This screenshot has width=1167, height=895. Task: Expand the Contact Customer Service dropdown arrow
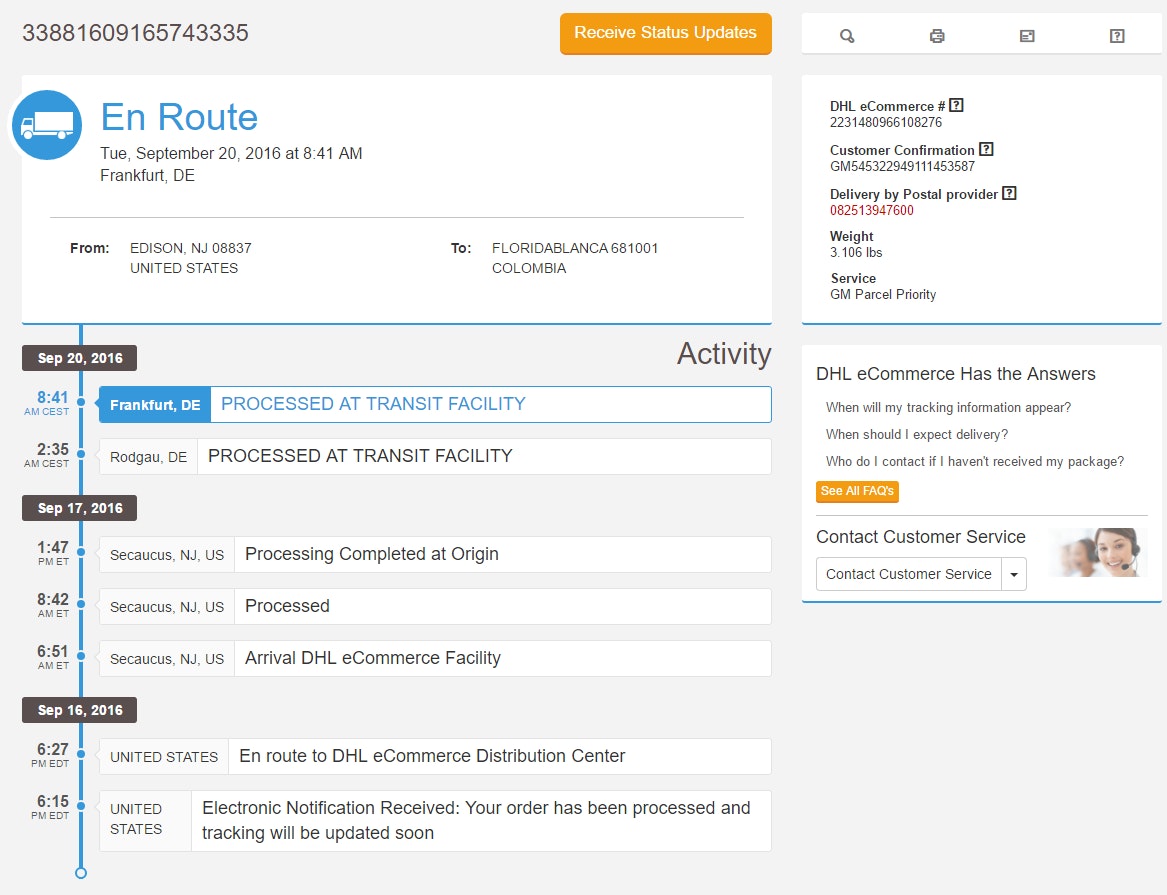[1014, 575]
